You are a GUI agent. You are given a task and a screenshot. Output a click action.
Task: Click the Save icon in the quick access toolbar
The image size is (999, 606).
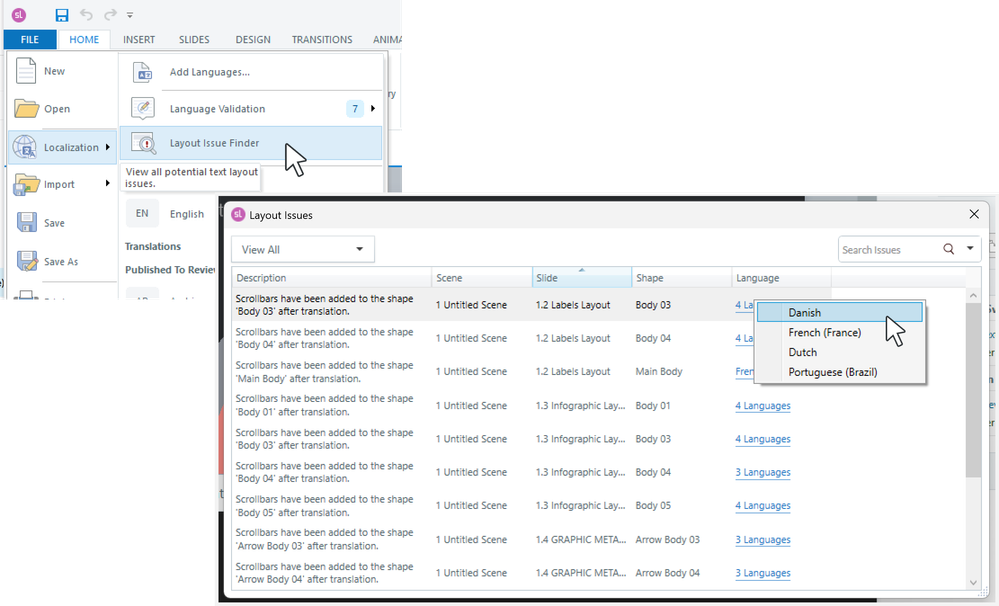click(x=60, y=14)
